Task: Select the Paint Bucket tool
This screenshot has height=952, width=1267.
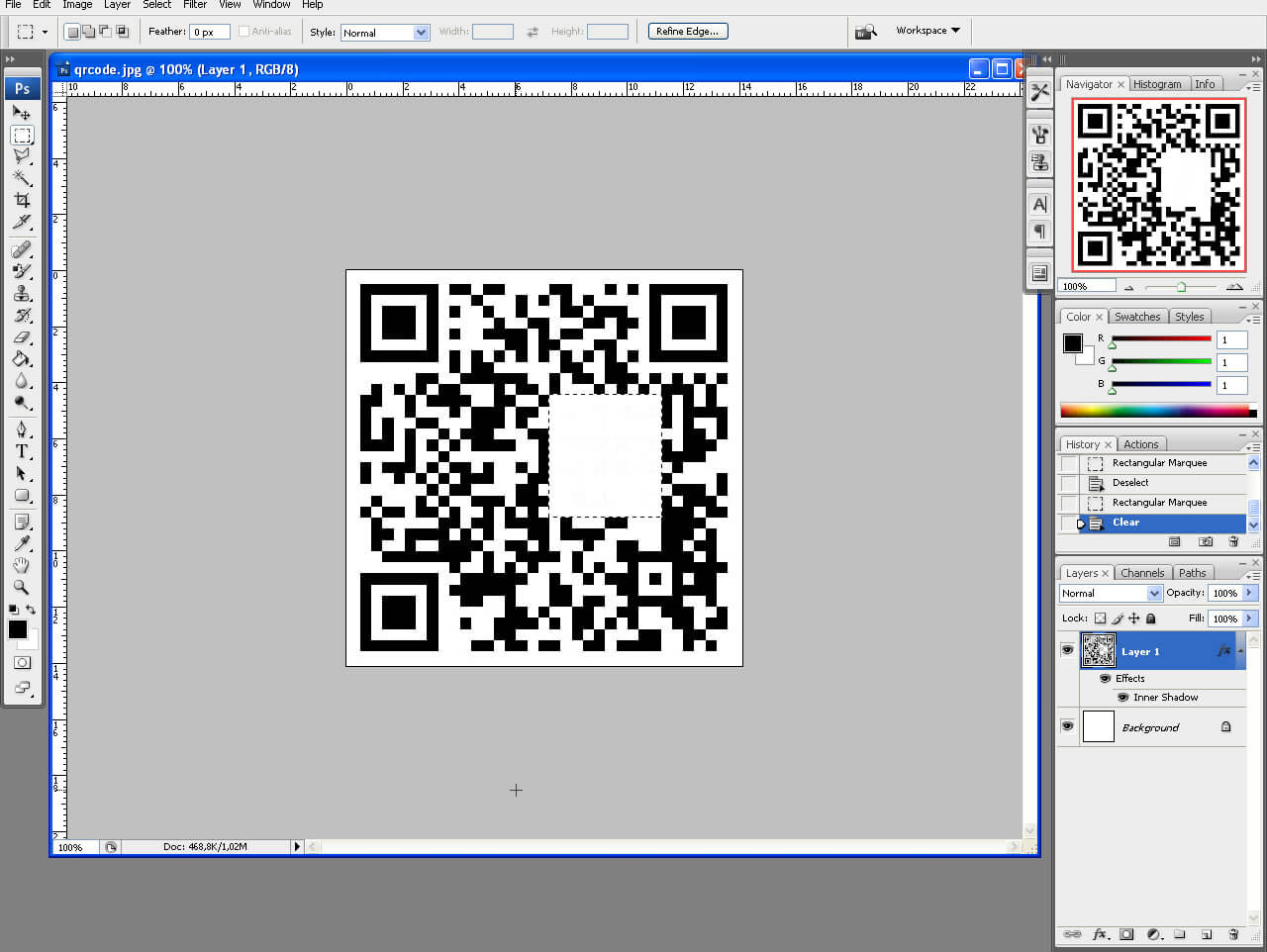Action: (x=21, y=359)
